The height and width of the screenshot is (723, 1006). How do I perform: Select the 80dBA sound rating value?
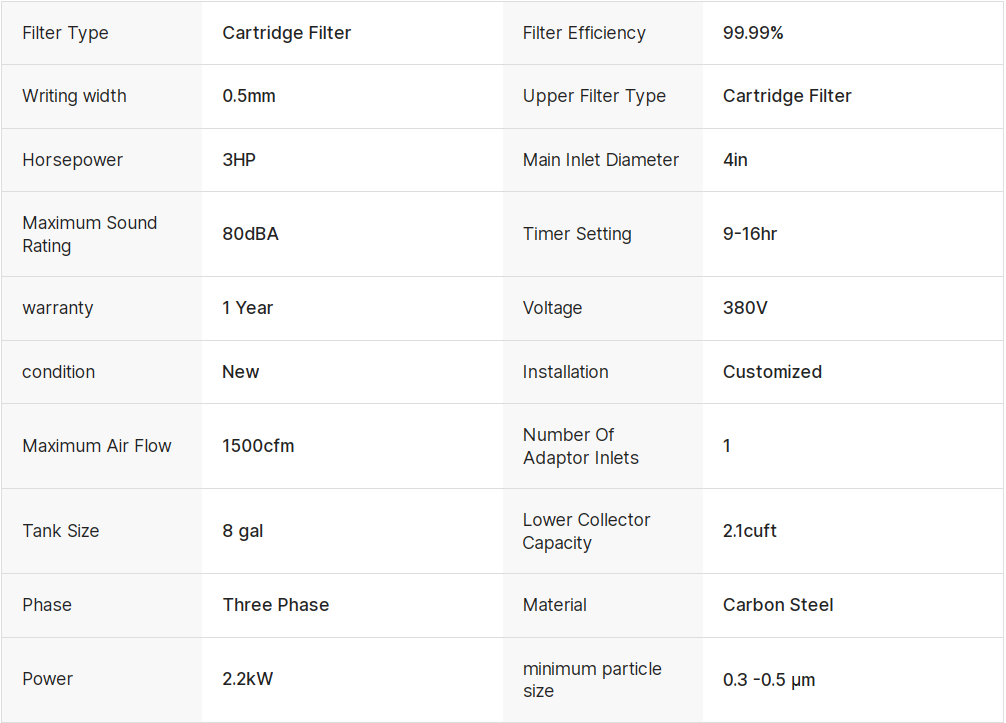click(x=250, y=234)
